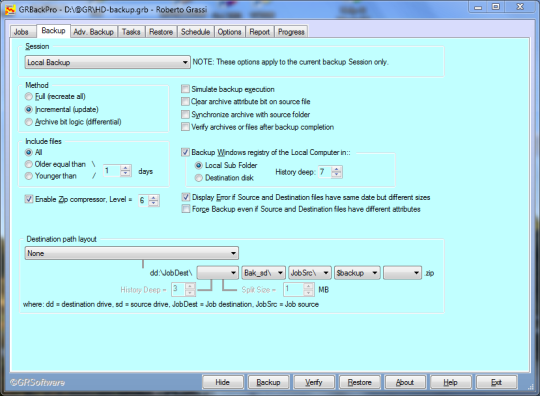This screenshot has height=396, width=540.
Task: Expand the Session dropdown showing Local Backup
Action: 107,62
